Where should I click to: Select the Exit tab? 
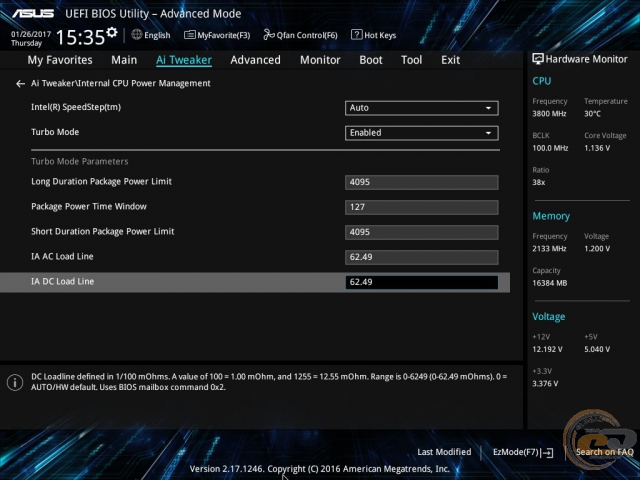pos(450,60)
